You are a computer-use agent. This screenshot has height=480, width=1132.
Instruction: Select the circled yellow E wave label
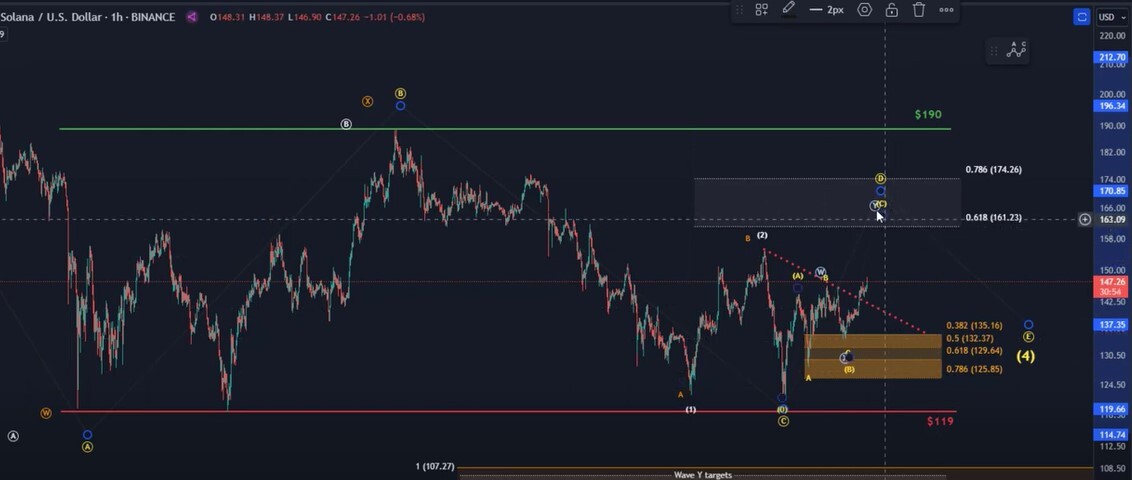pyautogui.click(x=1028, y=337)
